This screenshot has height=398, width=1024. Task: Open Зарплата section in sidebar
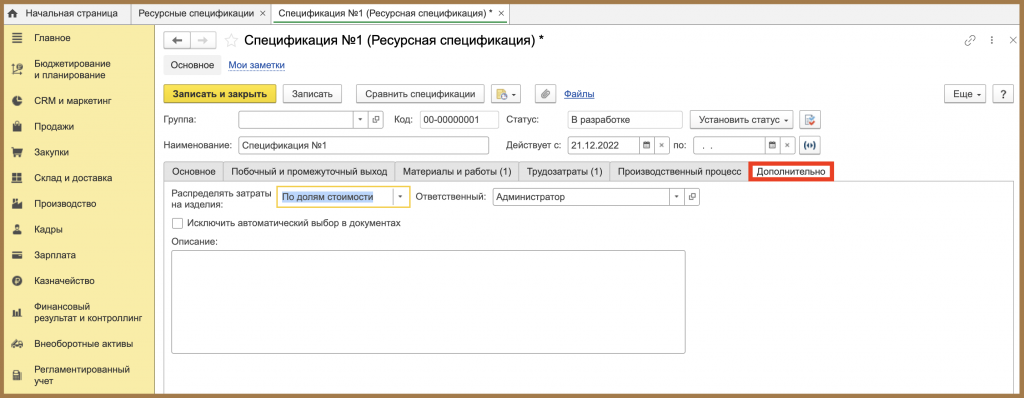pos(55,256)
